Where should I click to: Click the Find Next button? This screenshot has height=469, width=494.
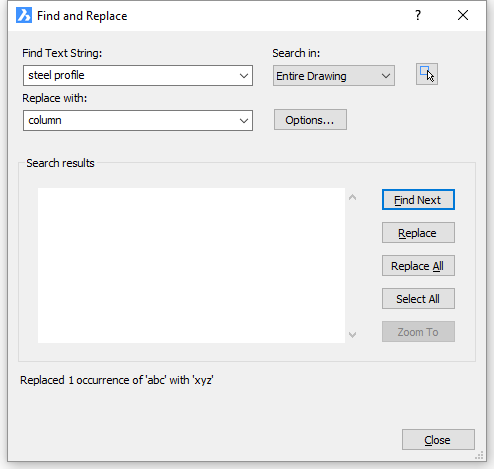click(x=418, y=200)
